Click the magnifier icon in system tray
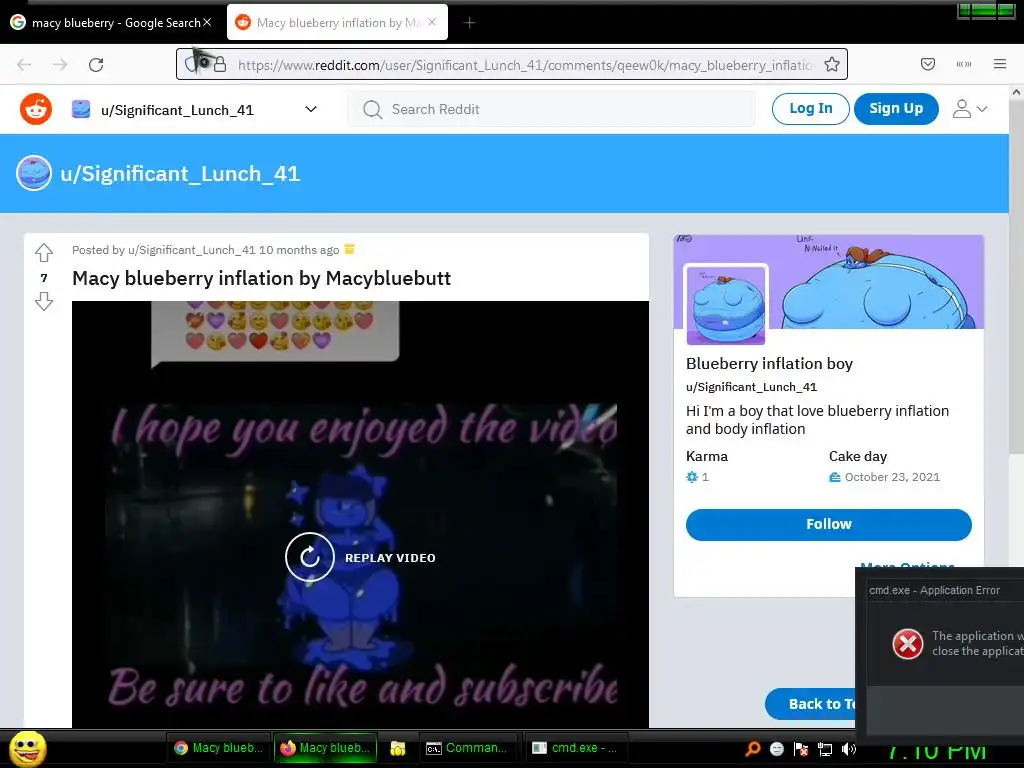 pyautogui.click(x=752, y=749)
